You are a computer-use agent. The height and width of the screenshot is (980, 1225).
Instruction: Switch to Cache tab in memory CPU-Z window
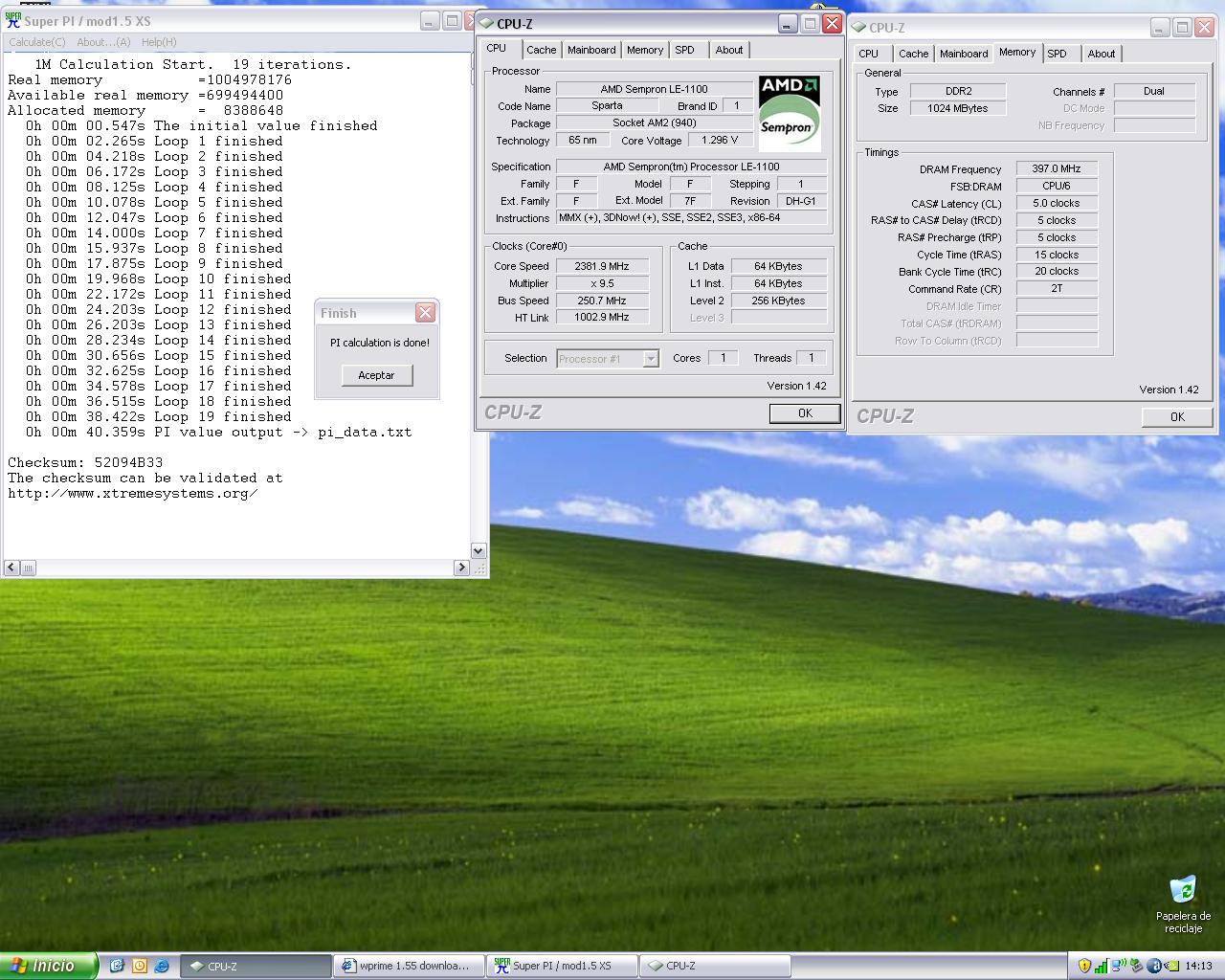[913, 54]
